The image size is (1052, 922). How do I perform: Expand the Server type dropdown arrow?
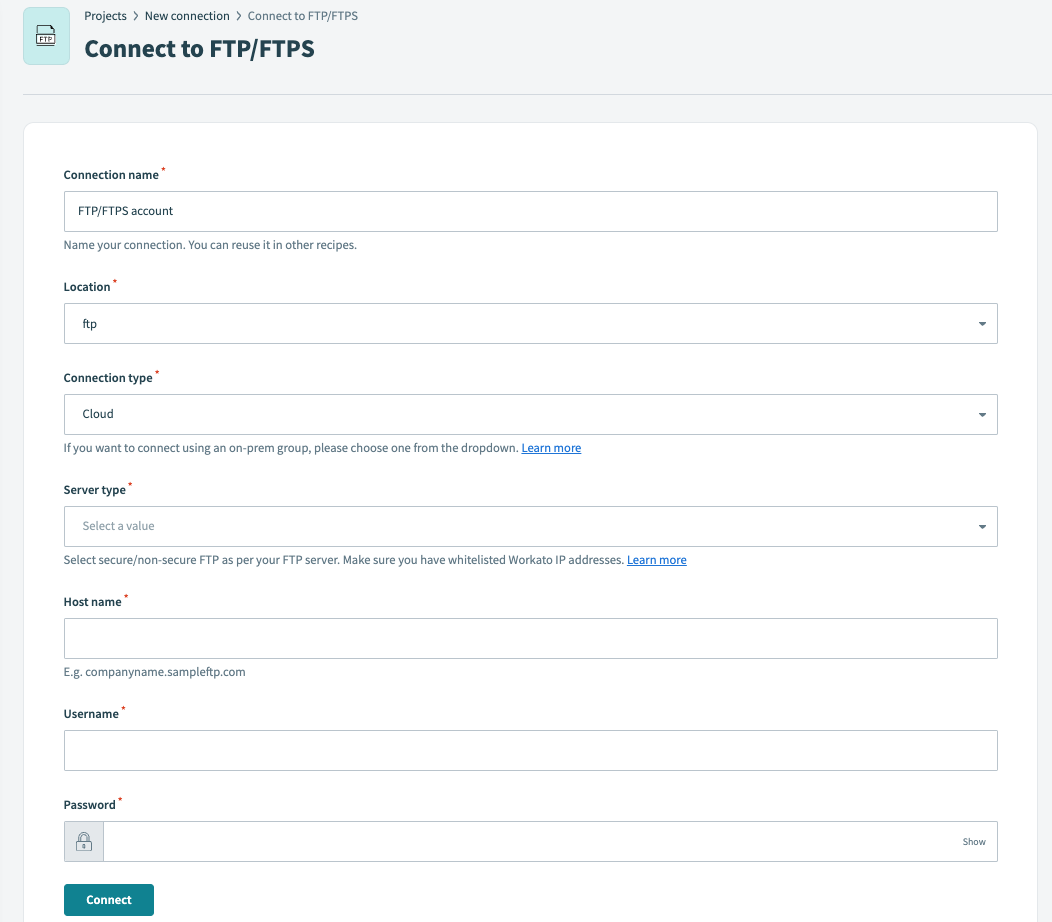pyautogui.click(x=982, y=526)
